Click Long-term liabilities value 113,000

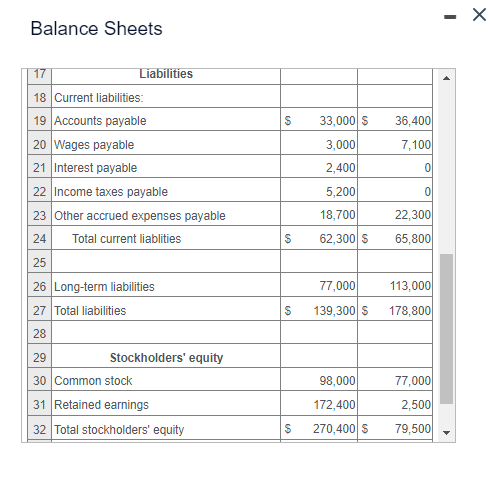coord(410,286)
